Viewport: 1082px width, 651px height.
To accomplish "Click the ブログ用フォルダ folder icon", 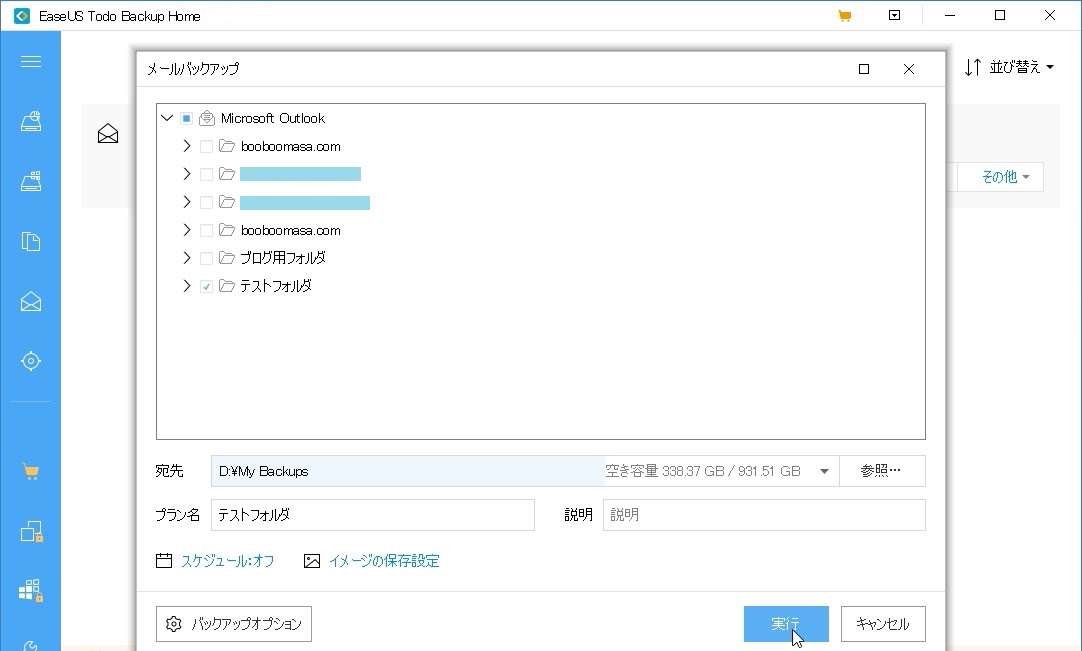I will point(226,258).
